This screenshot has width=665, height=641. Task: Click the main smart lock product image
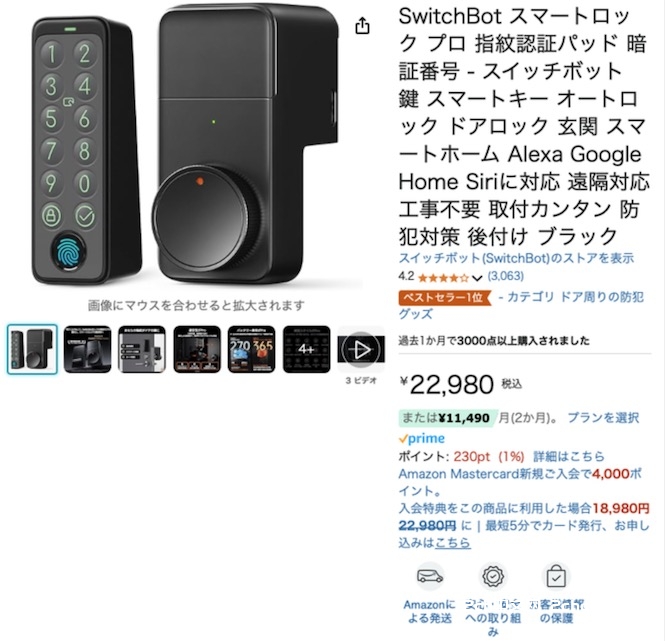coord(185,148)
